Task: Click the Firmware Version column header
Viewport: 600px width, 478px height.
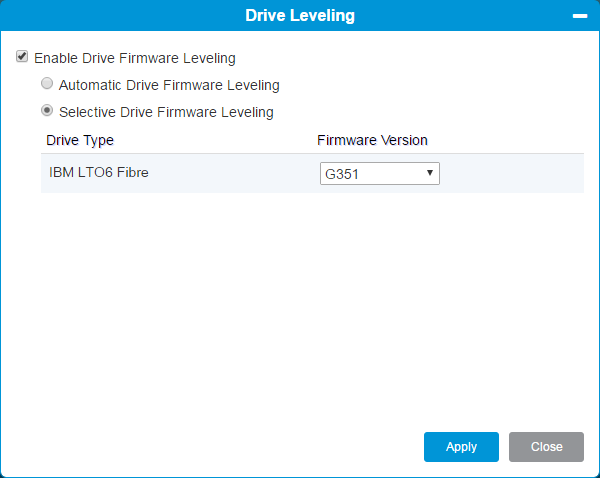Action: (372, 140)
